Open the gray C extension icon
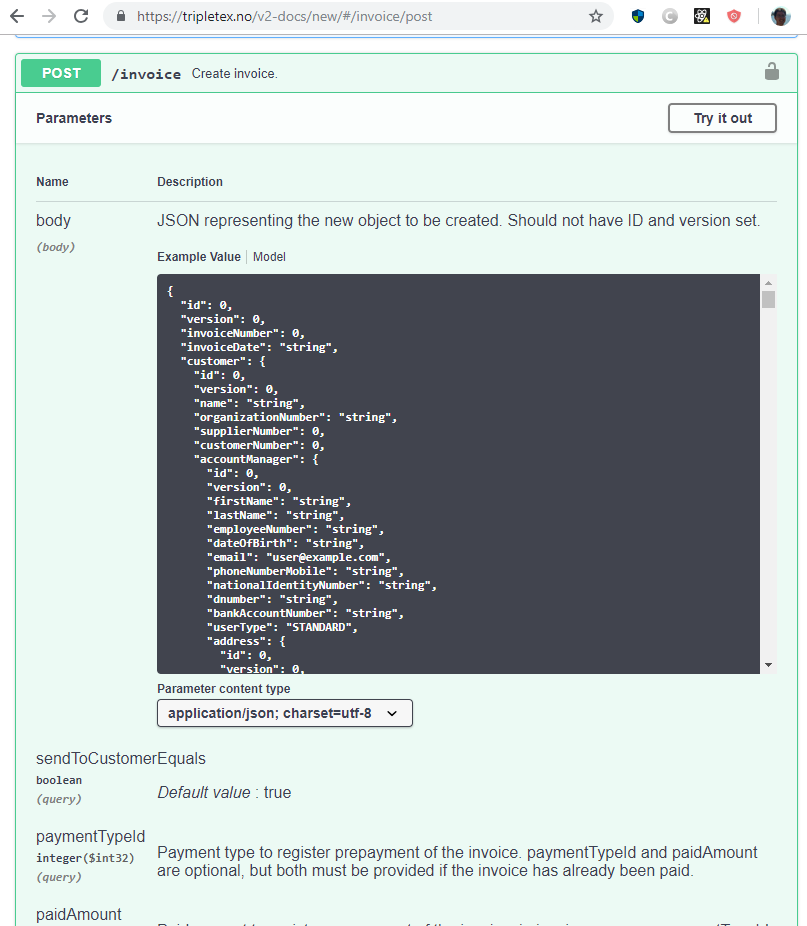The image size is (807, 926). tap(669, 16)
